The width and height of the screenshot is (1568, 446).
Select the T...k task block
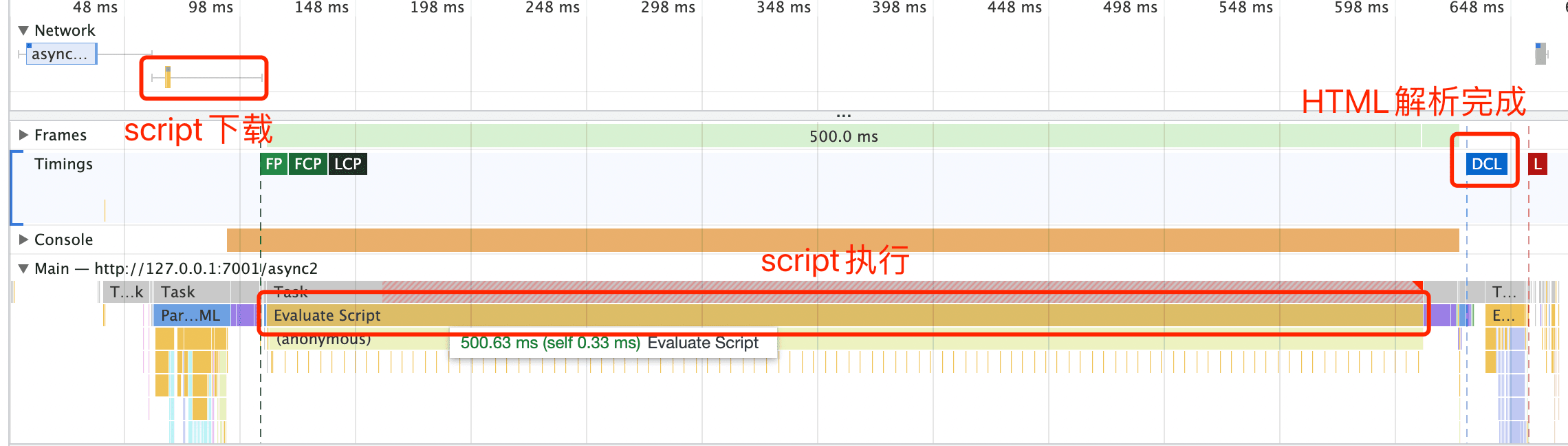[127, 292]
